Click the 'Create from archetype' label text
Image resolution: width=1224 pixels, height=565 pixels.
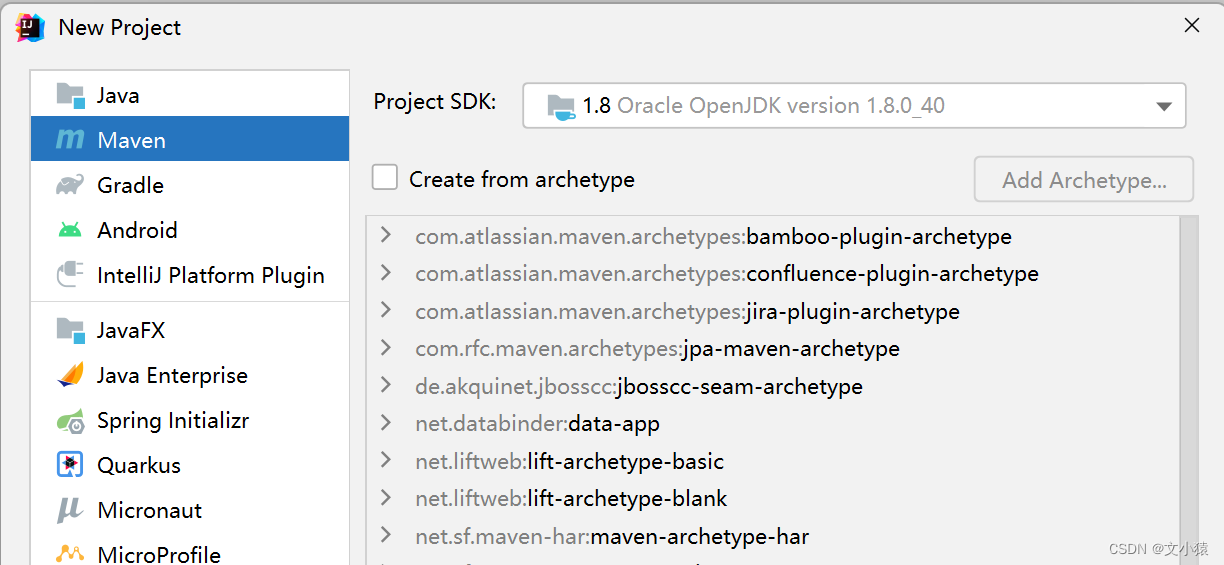[x=522, y=180]
